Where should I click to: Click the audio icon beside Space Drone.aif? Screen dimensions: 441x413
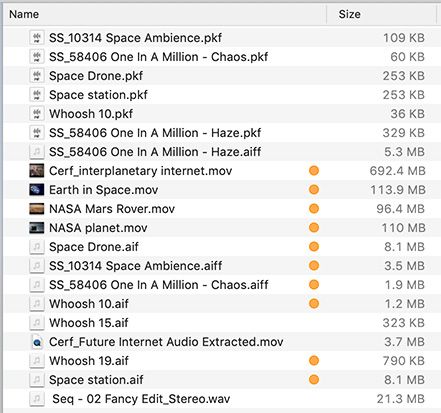point(37,247)
